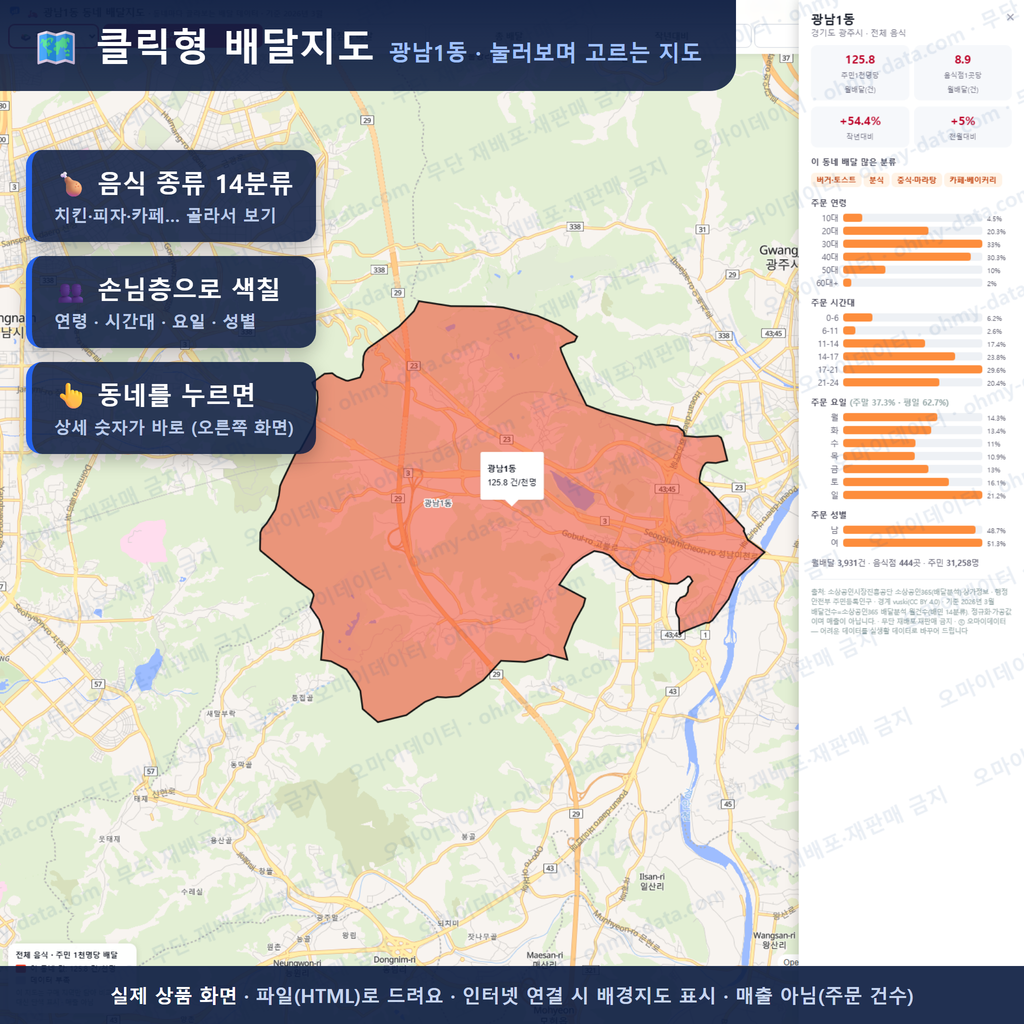Click the 17-21 time slot bar

click(912, 369)
